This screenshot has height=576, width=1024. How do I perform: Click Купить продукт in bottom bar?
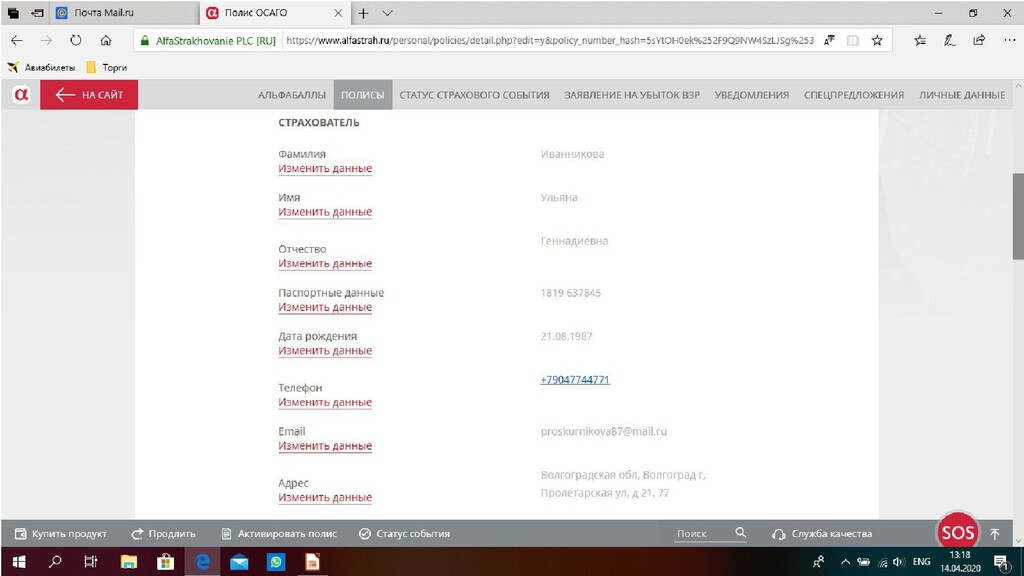coord(61,534)
